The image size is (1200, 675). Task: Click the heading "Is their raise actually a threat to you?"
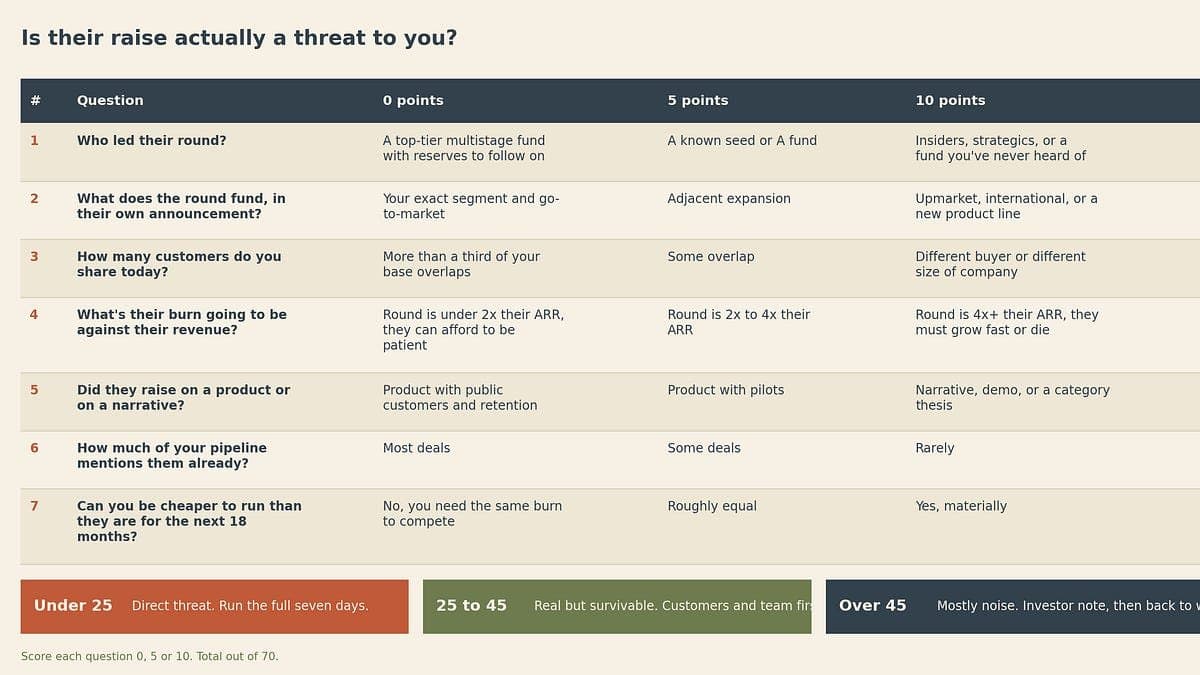239,38
